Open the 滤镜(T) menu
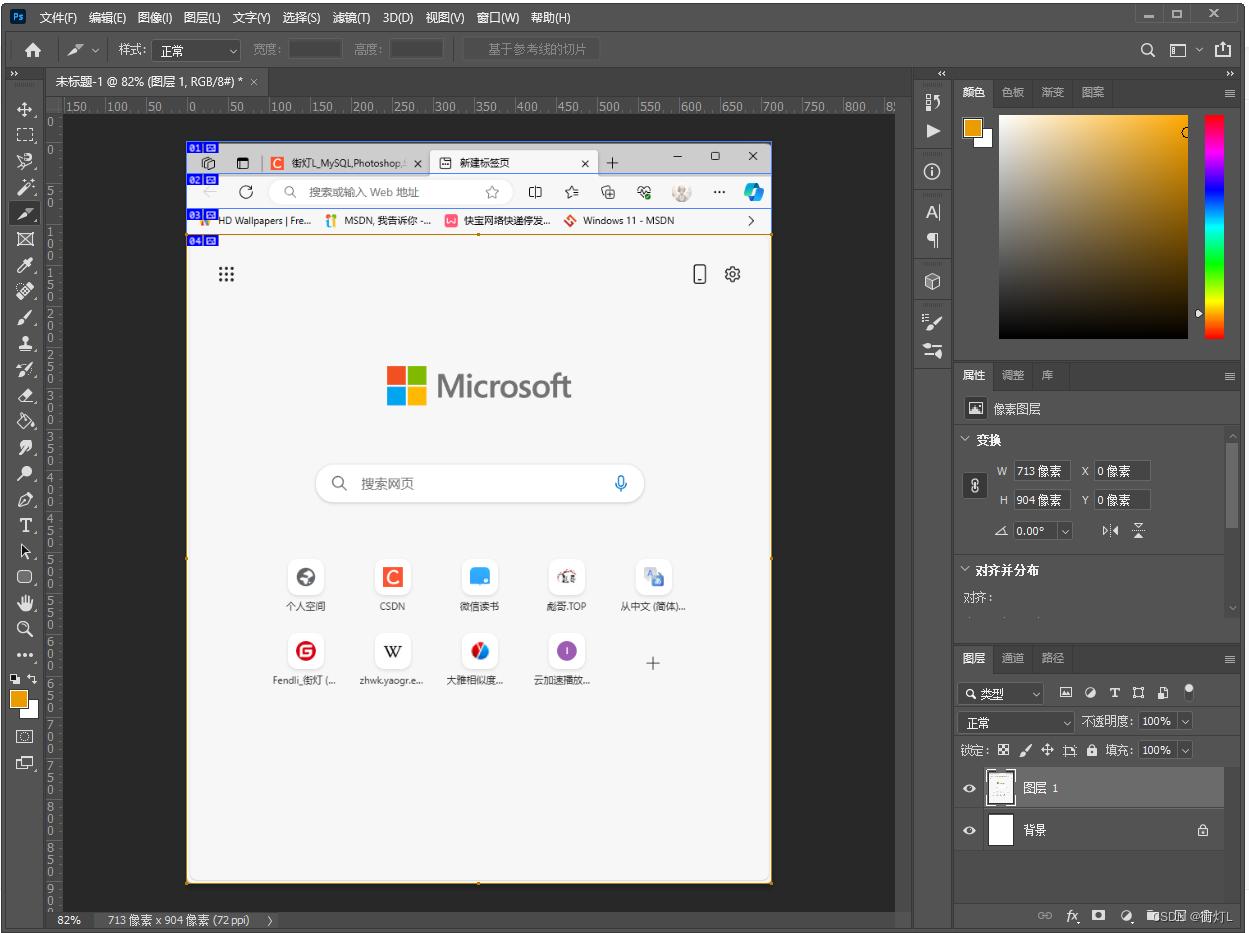This screenshot has width=1249, height=933. pos(351,18)
